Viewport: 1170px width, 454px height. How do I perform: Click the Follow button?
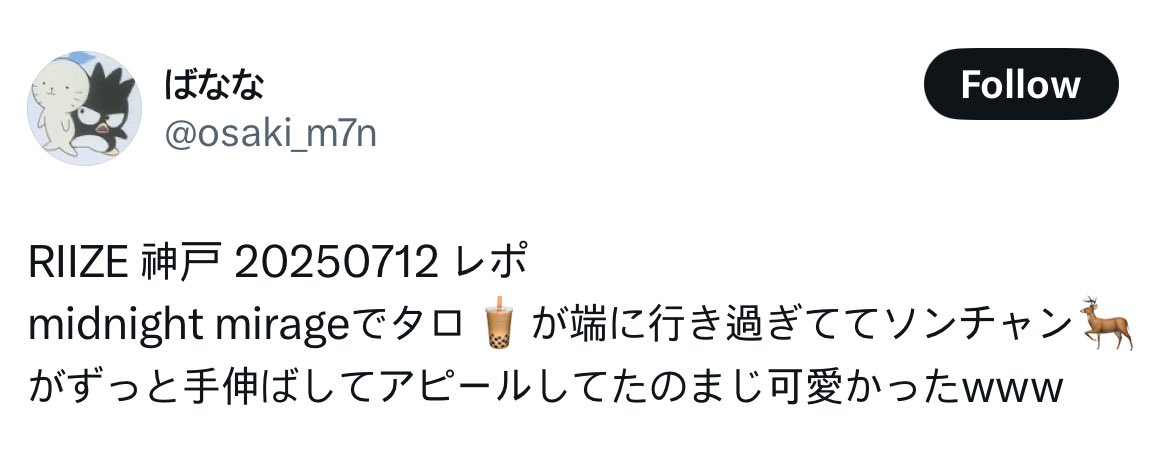pyautogui.click(x=1021, y=84)
